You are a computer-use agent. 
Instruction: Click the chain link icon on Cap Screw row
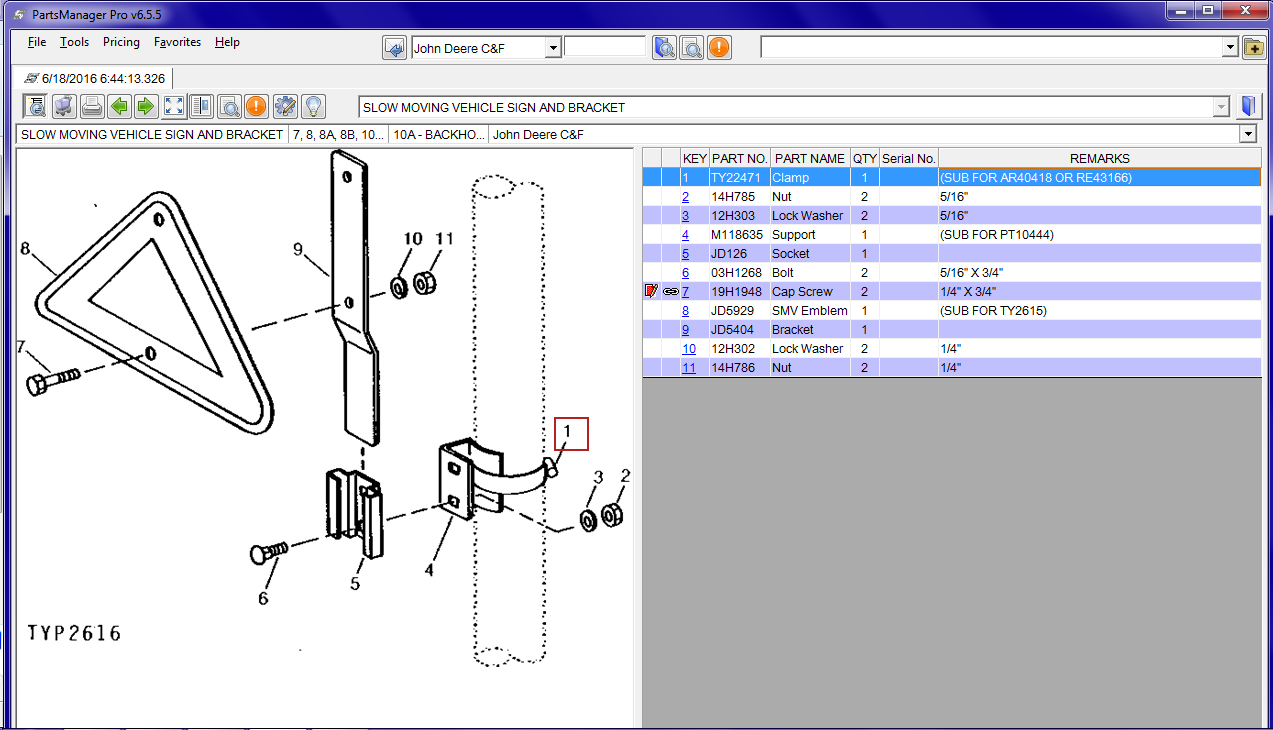pyautogui.click(x=670, y=291)
